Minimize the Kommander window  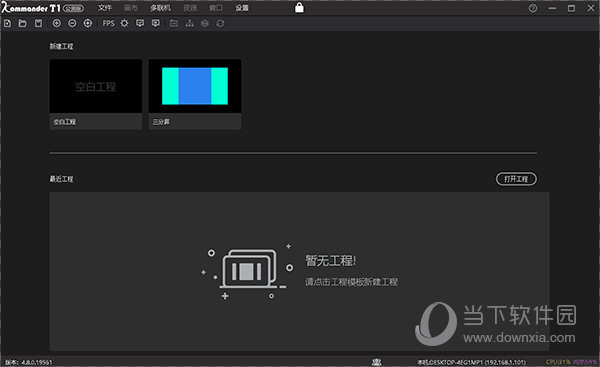552,8
